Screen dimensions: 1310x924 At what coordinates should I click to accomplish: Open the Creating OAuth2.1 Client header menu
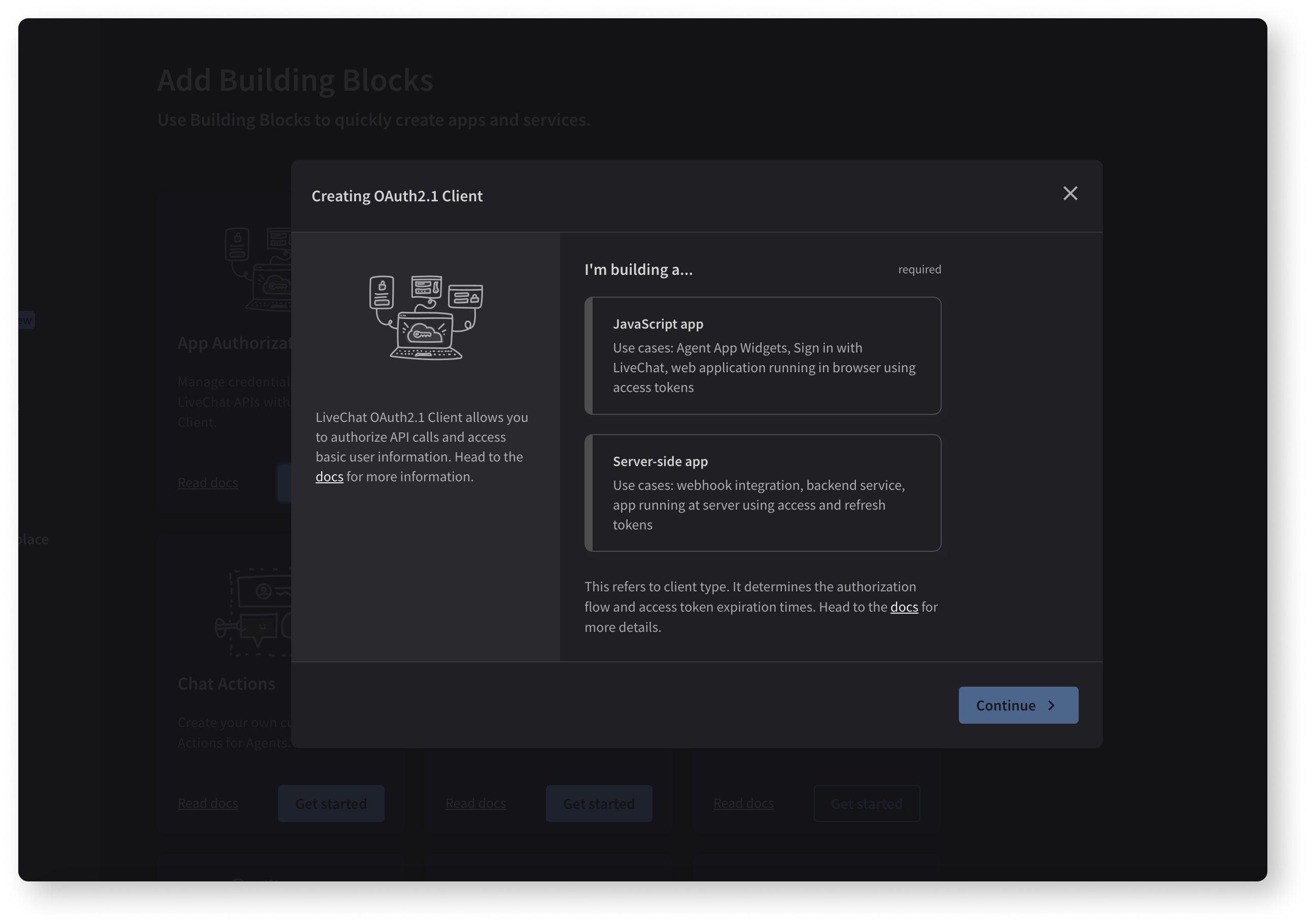click(397, 196)
